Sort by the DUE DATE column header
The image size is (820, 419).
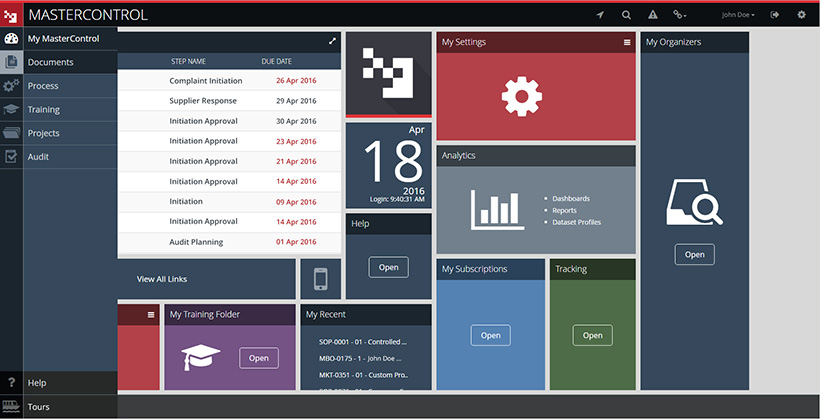(x=277, y=61)
